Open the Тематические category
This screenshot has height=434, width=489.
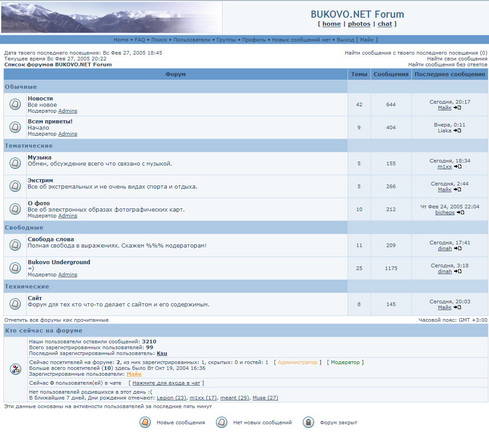click(x=29, y=146)
